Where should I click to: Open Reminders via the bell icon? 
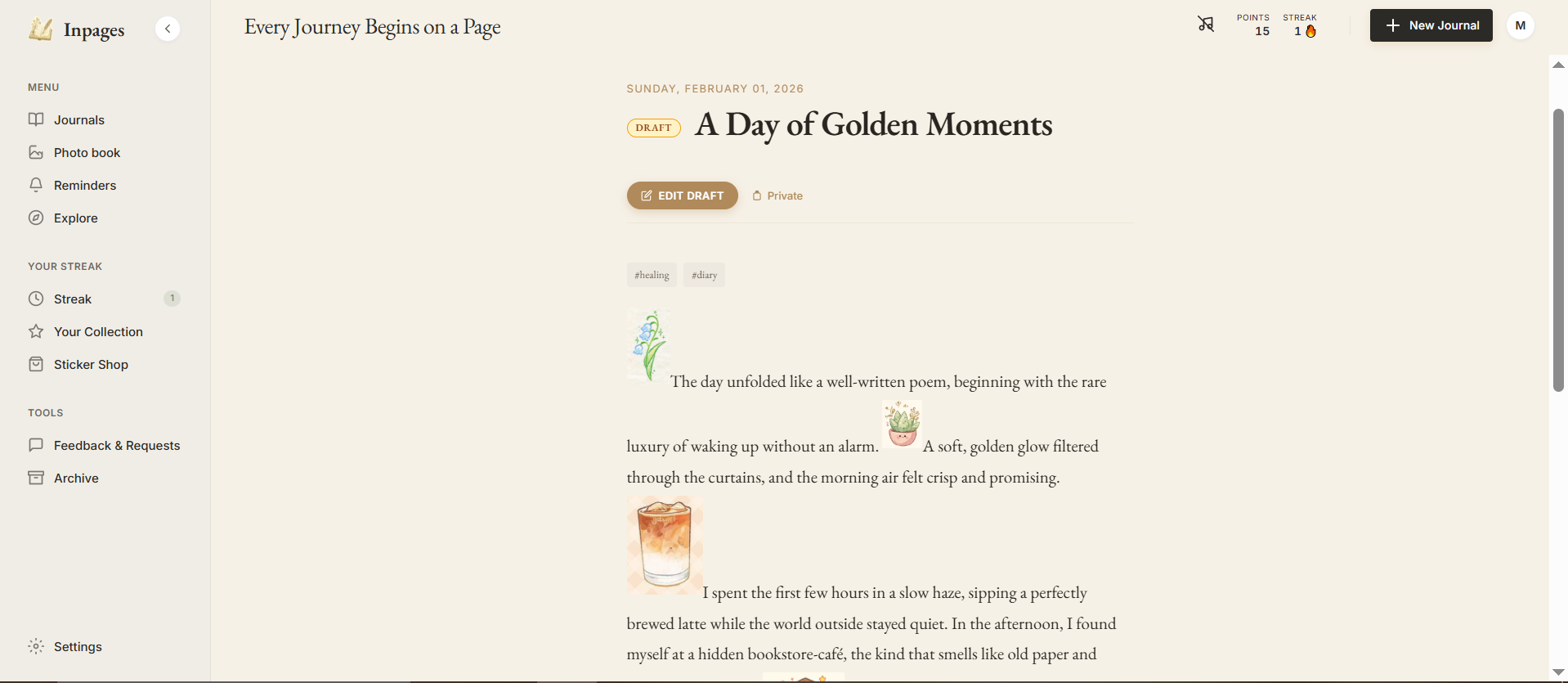point(36,185)
